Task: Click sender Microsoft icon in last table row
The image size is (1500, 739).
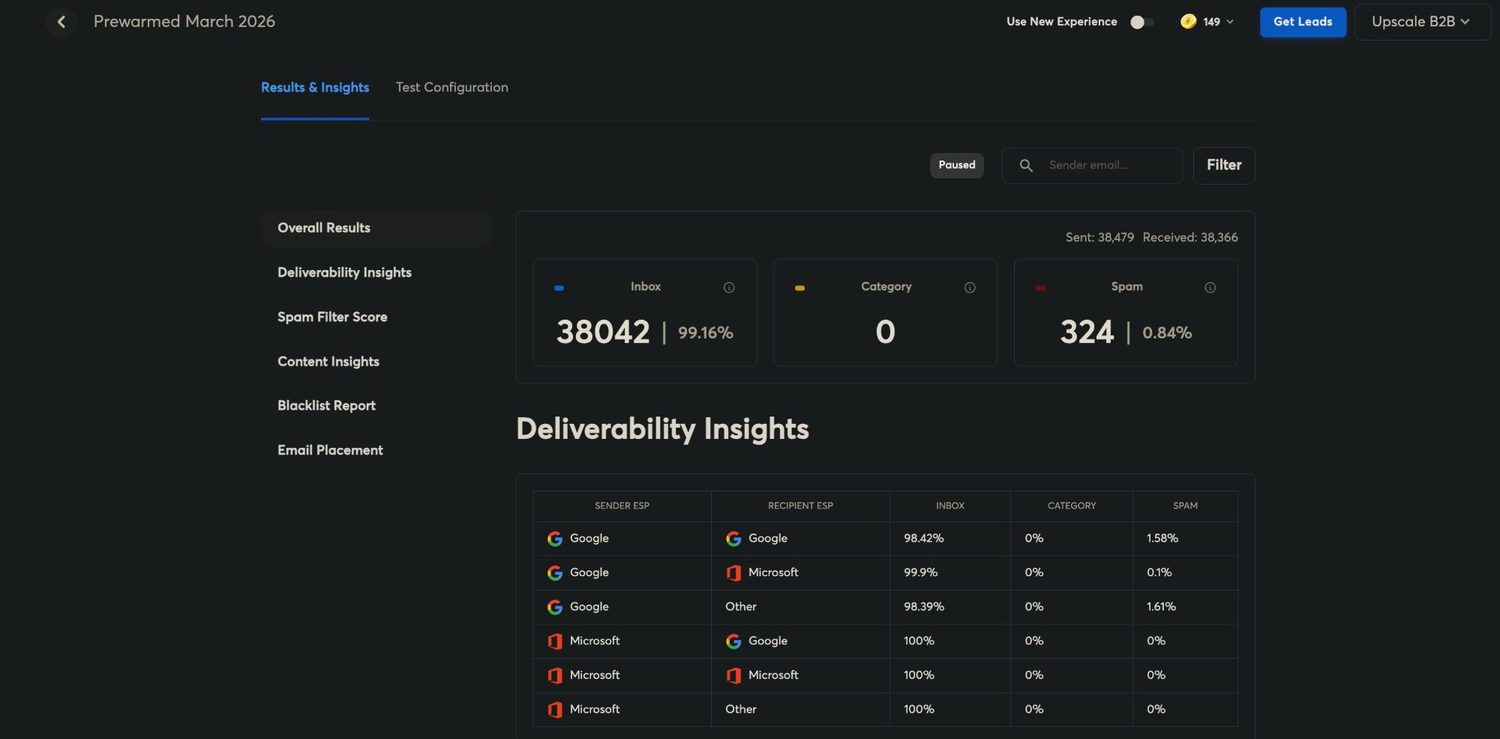Action: (555, 710)
